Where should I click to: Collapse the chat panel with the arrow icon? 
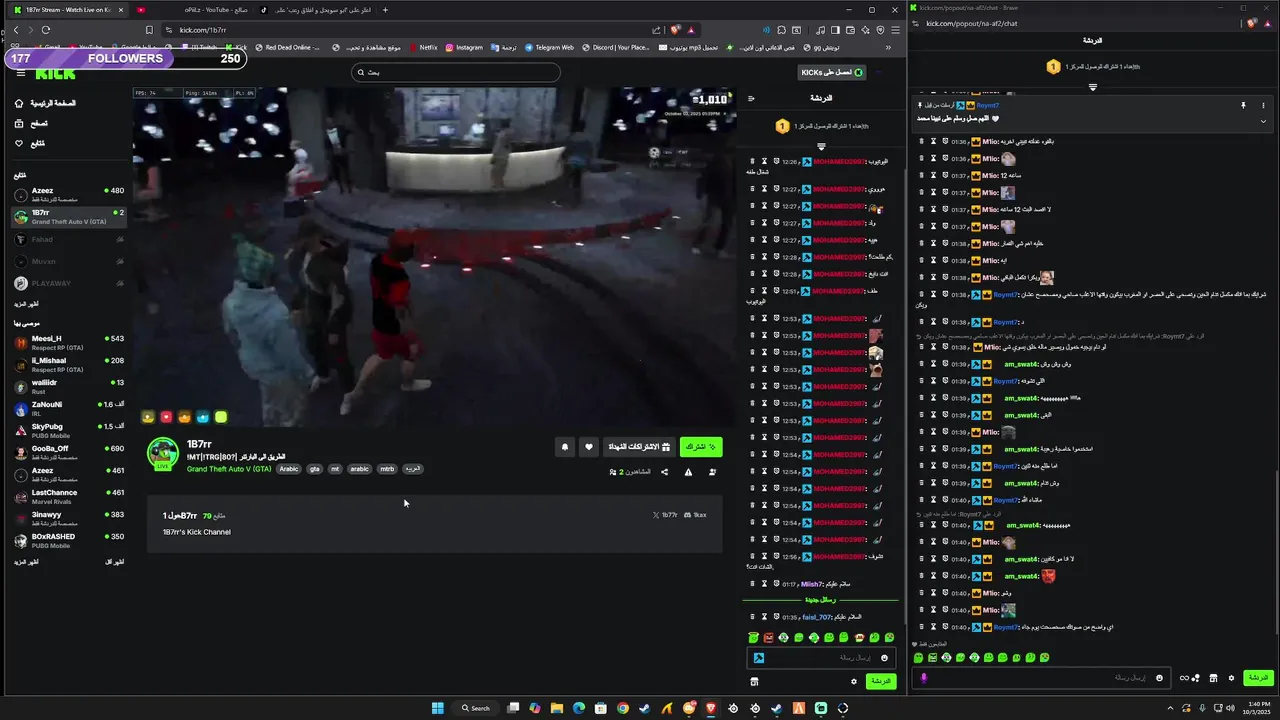coord(751,98)
